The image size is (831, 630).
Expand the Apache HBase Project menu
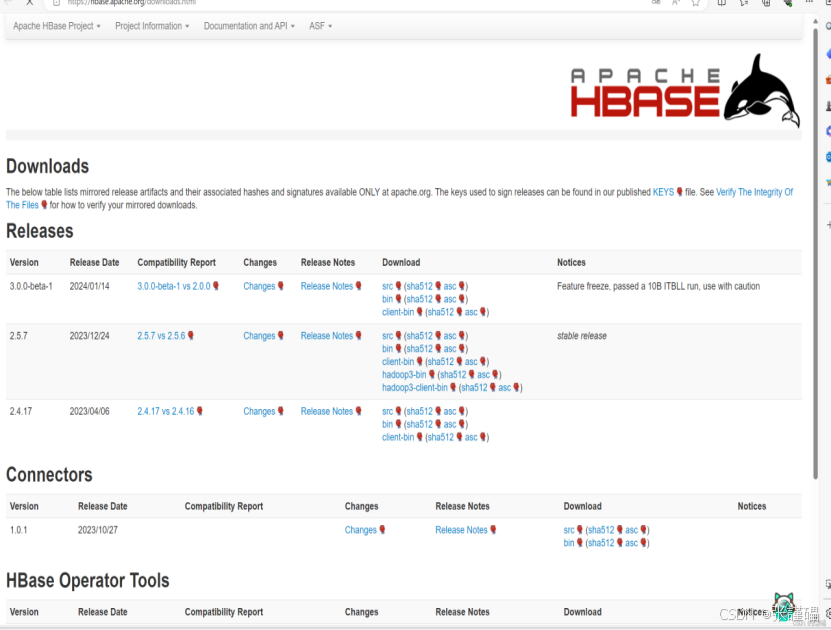coord(56,26)
